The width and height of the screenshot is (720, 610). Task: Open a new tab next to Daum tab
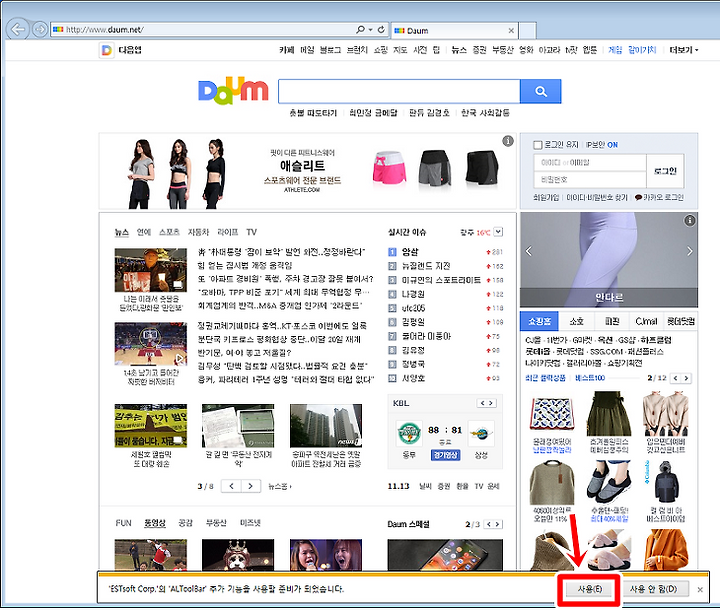click(x=528, y=31)
